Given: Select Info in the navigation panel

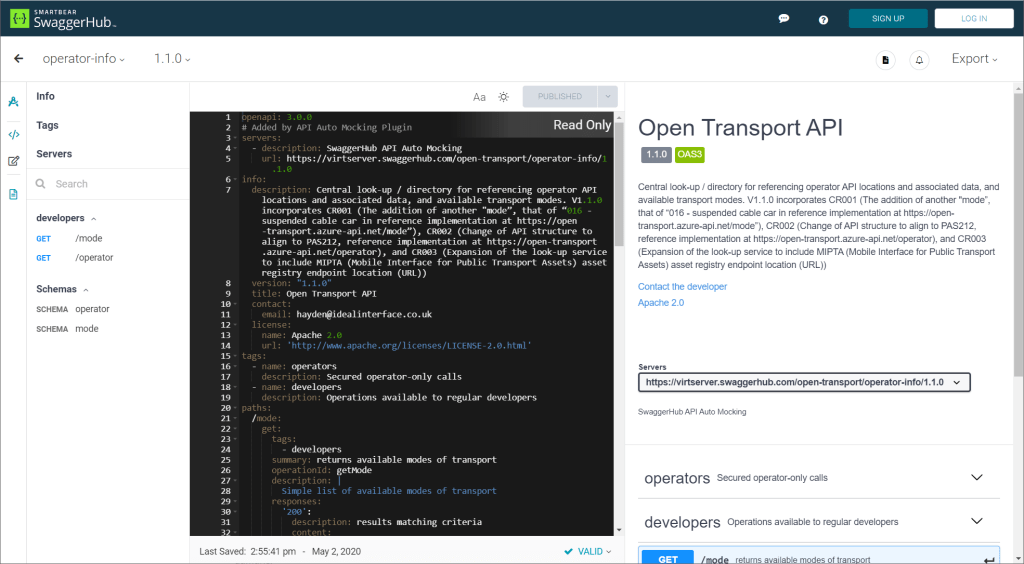Looking at the screenshot, I should click(x=46, y=96).
